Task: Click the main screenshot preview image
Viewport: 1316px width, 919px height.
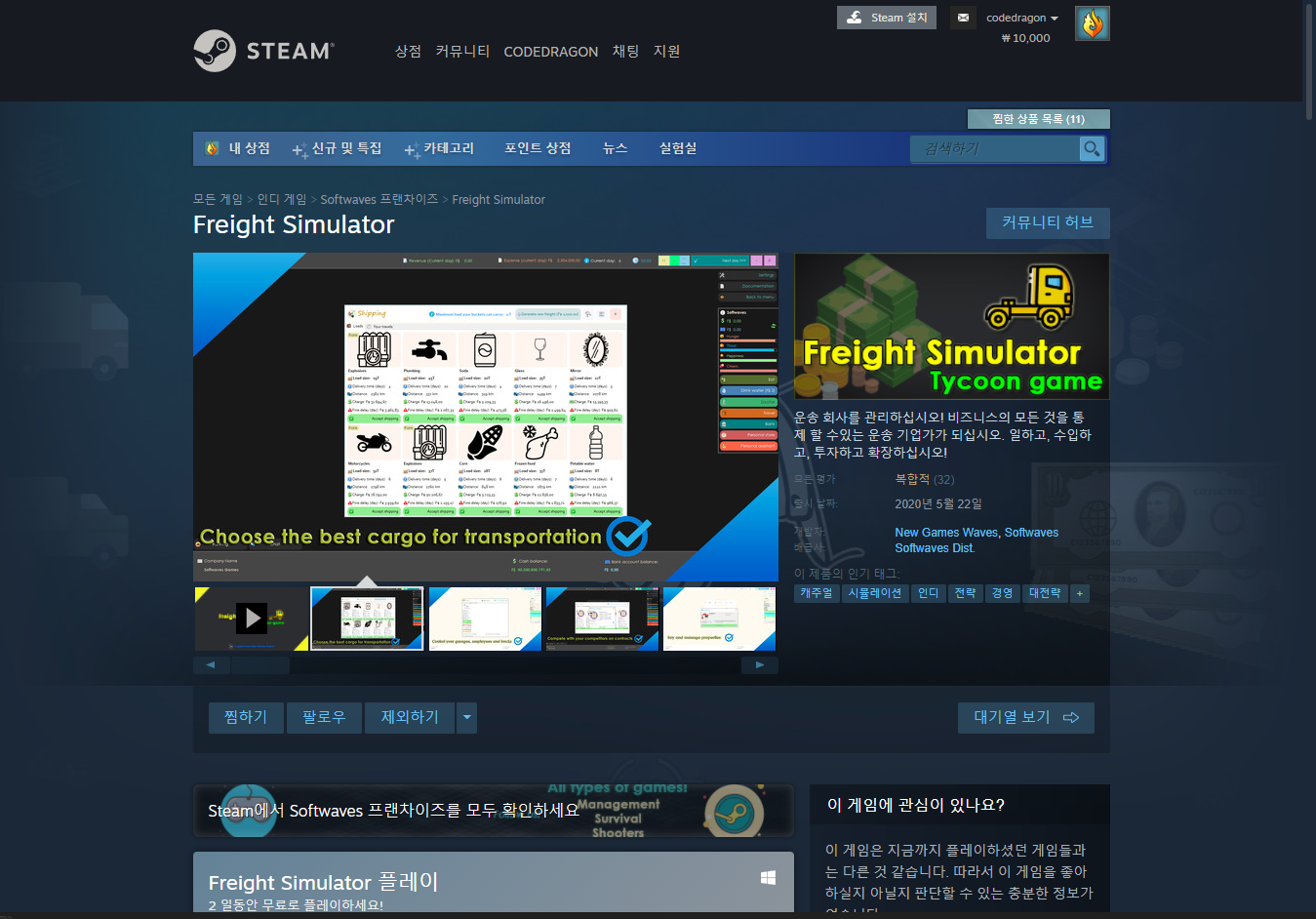Action: [486, 418]
